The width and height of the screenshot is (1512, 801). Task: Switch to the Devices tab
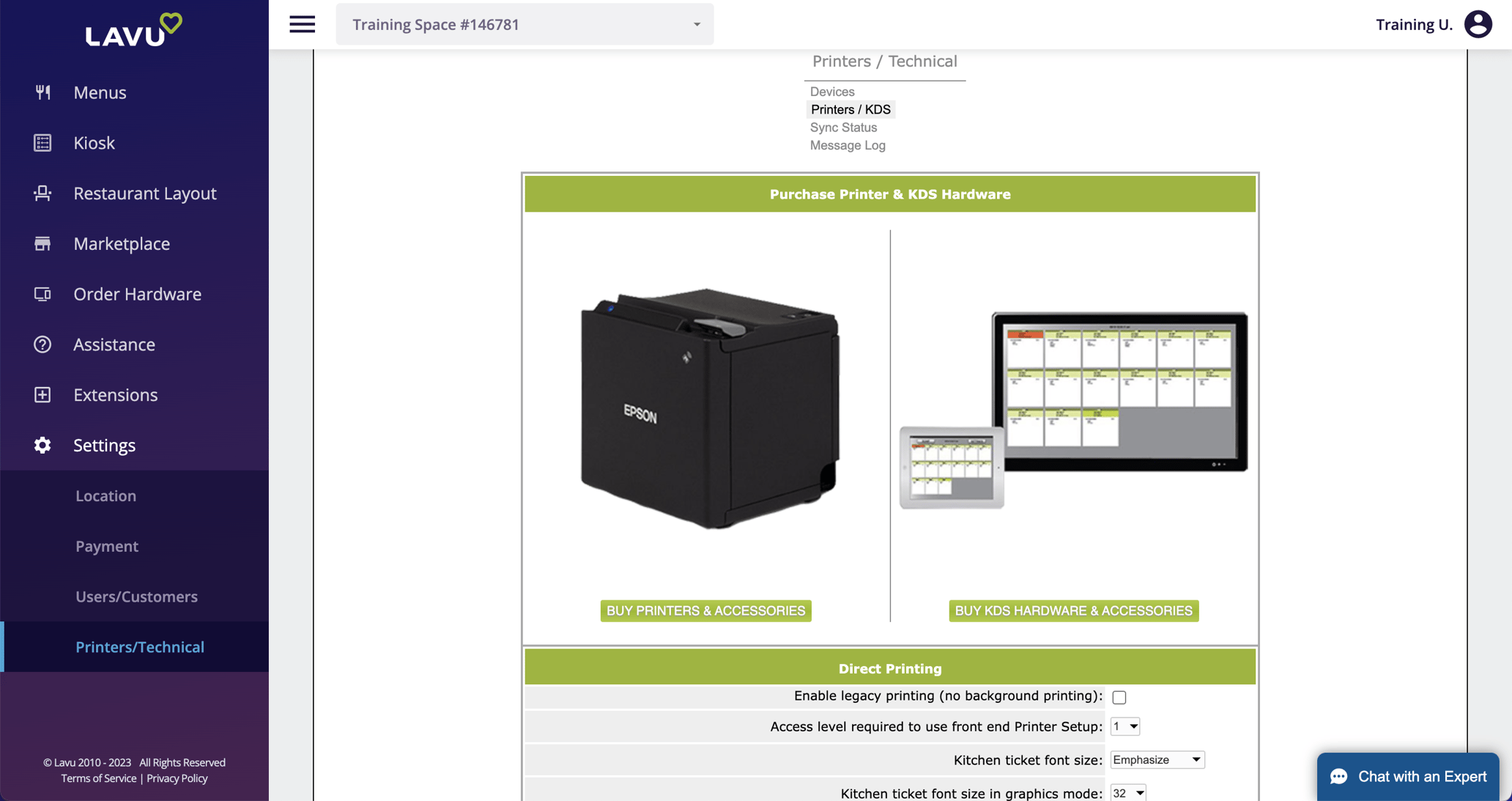click(x=831, y=92)
